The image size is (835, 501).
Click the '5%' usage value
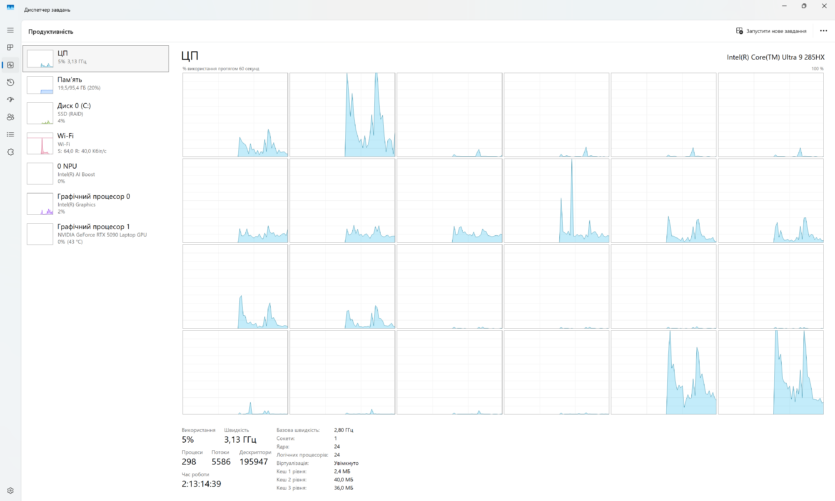click(187, 440)
